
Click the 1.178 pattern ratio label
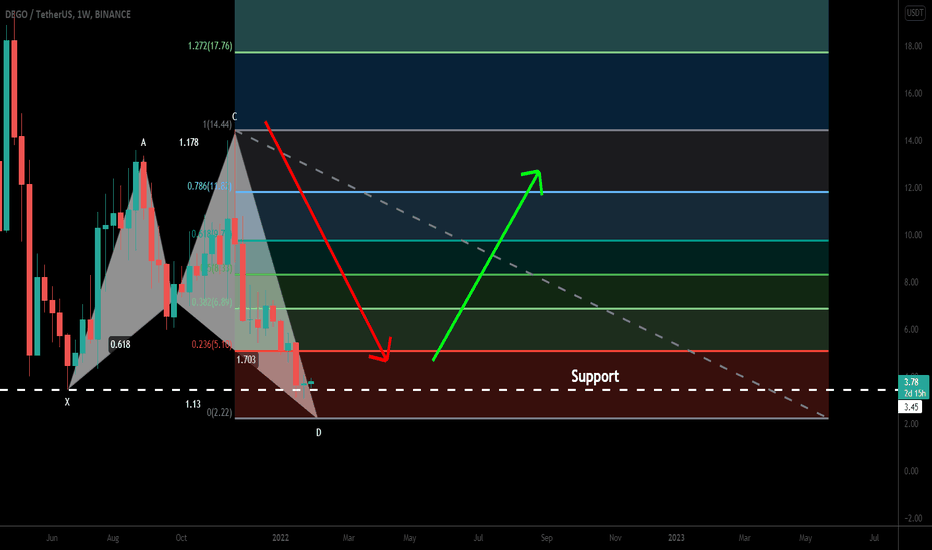189,142
